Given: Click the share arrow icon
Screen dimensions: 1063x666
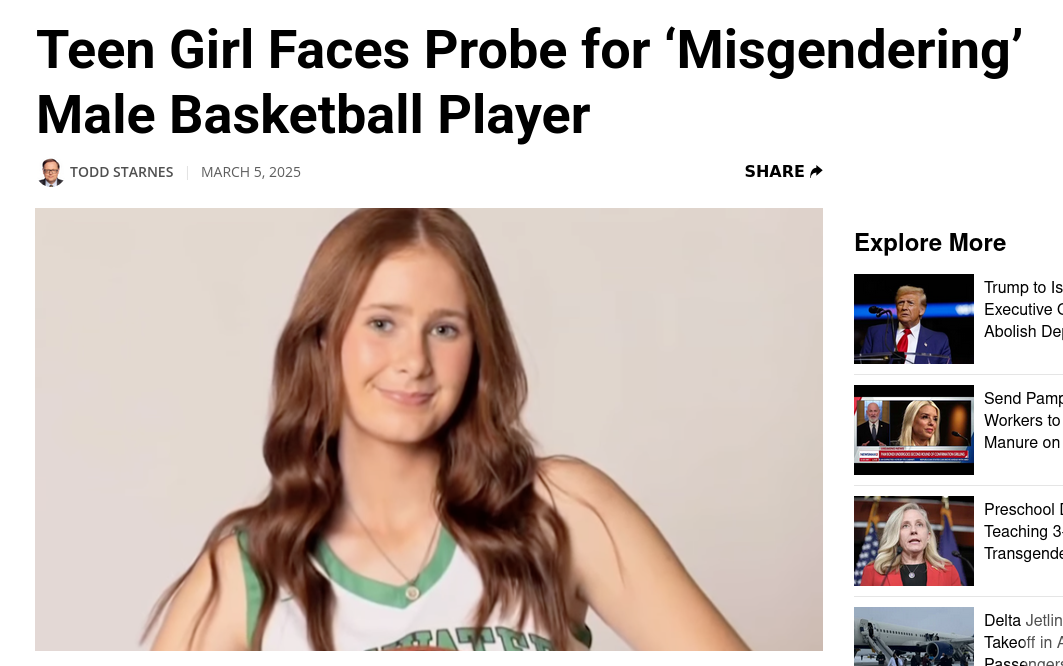Looking at the screenshot, I should (816, 172).
